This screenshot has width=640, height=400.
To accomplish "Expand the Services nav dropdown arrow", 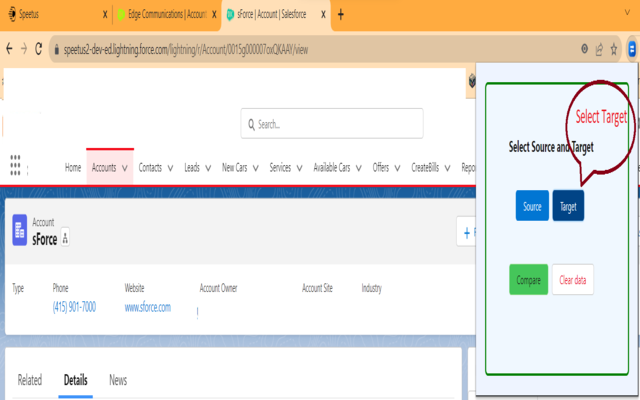I will [299, 168].
